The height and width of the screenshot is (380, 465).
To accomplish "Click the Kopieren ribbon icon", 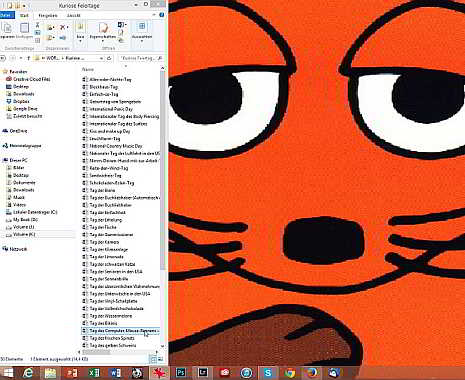I will [x=7, y=28].
